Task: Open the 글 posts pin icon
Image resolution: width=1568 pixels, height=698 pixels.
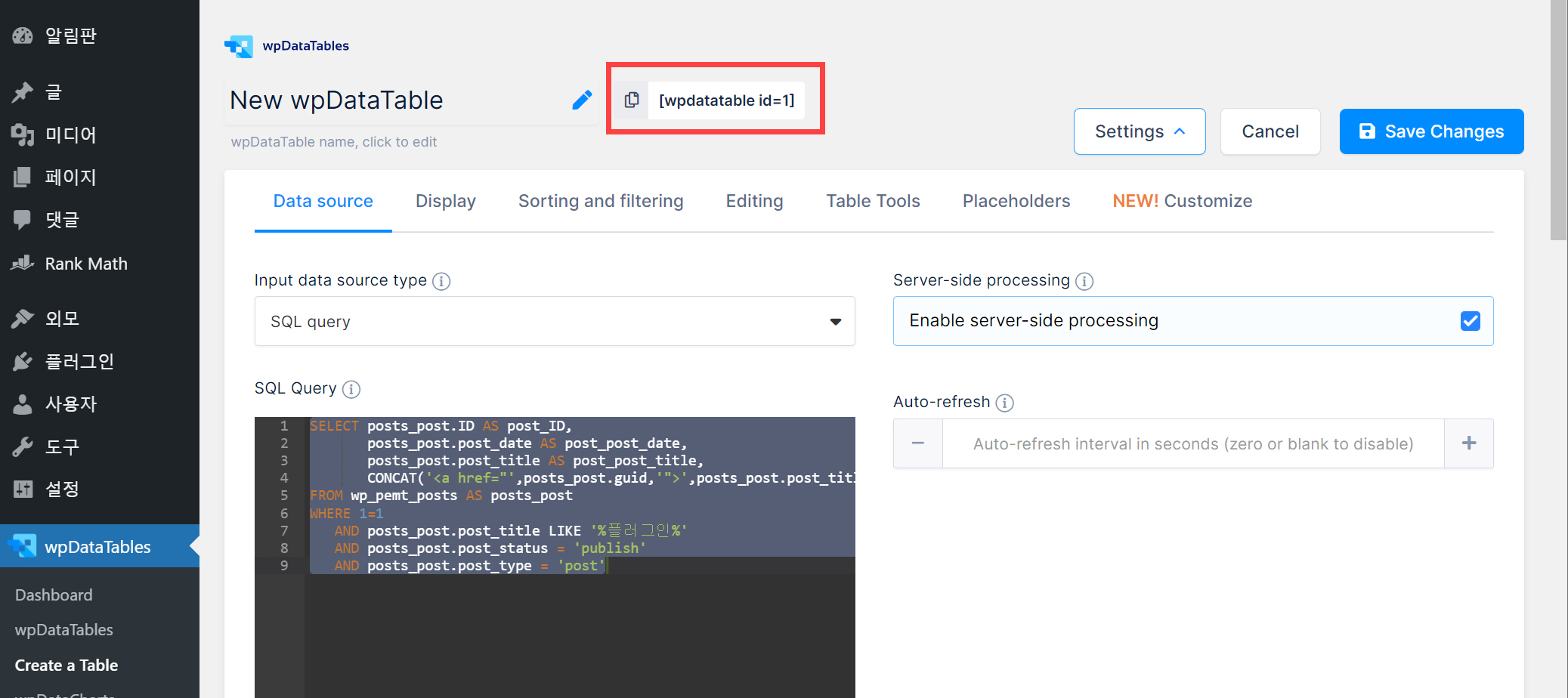Action: click(23, 92)
